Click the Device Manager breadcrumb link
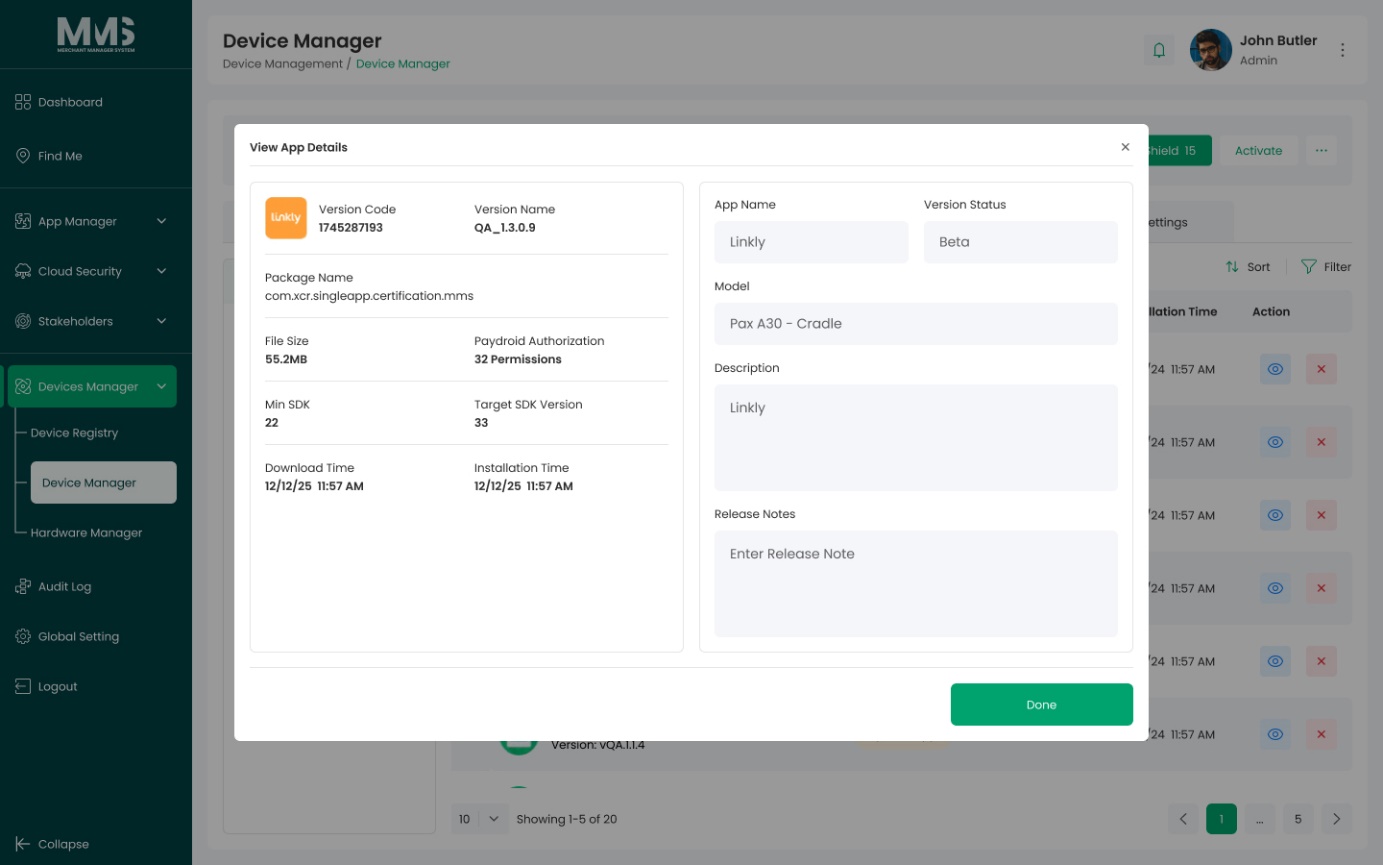The image size is (1383, 865). [x=403, y=64]
